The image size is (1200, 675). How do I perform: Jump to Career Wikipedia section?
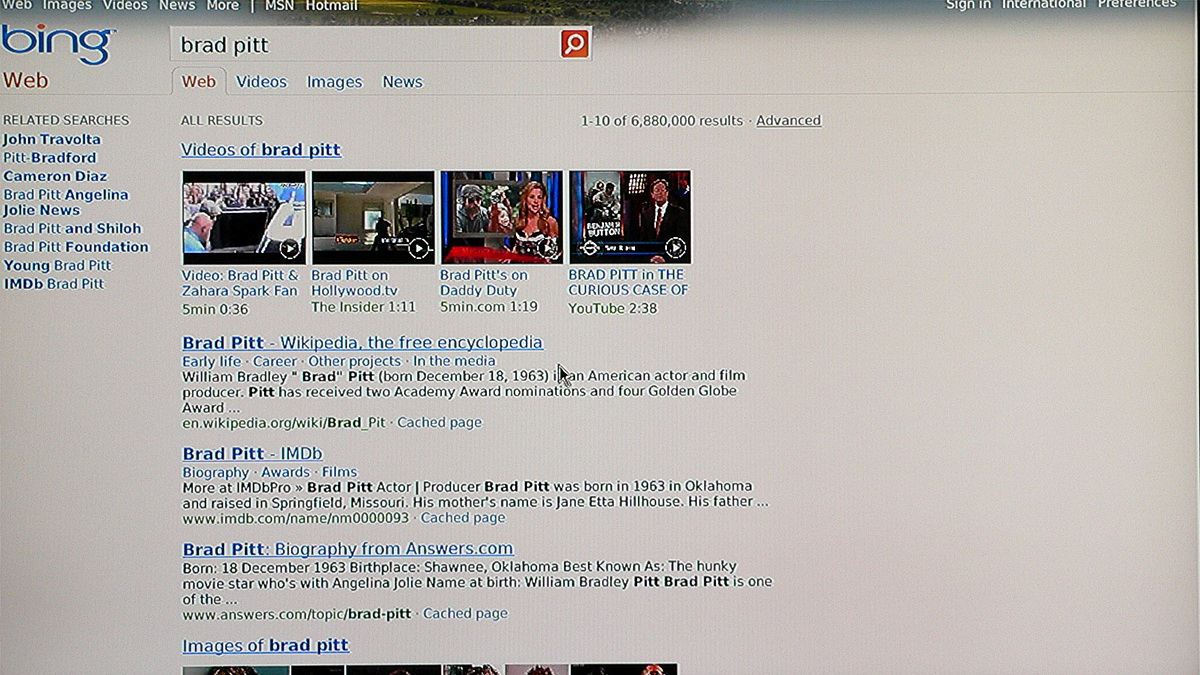[275, 361]
